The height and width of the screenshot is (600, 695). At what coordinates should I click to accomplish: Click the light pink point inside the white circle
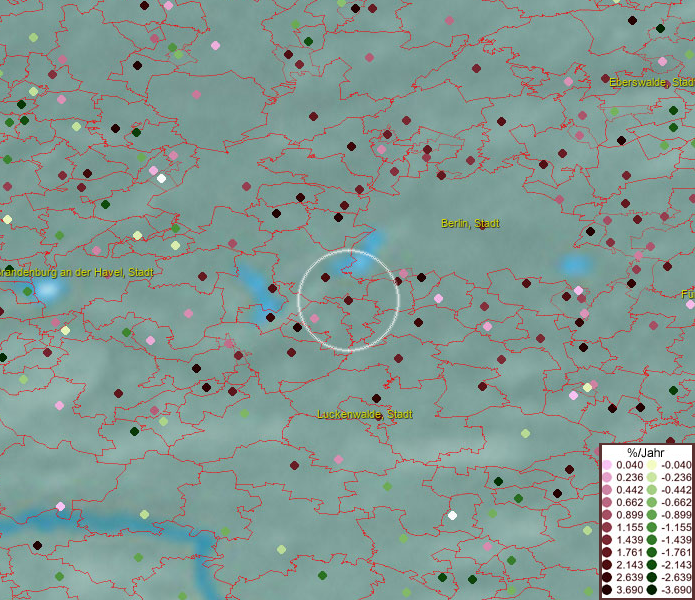tap(314, 318)
